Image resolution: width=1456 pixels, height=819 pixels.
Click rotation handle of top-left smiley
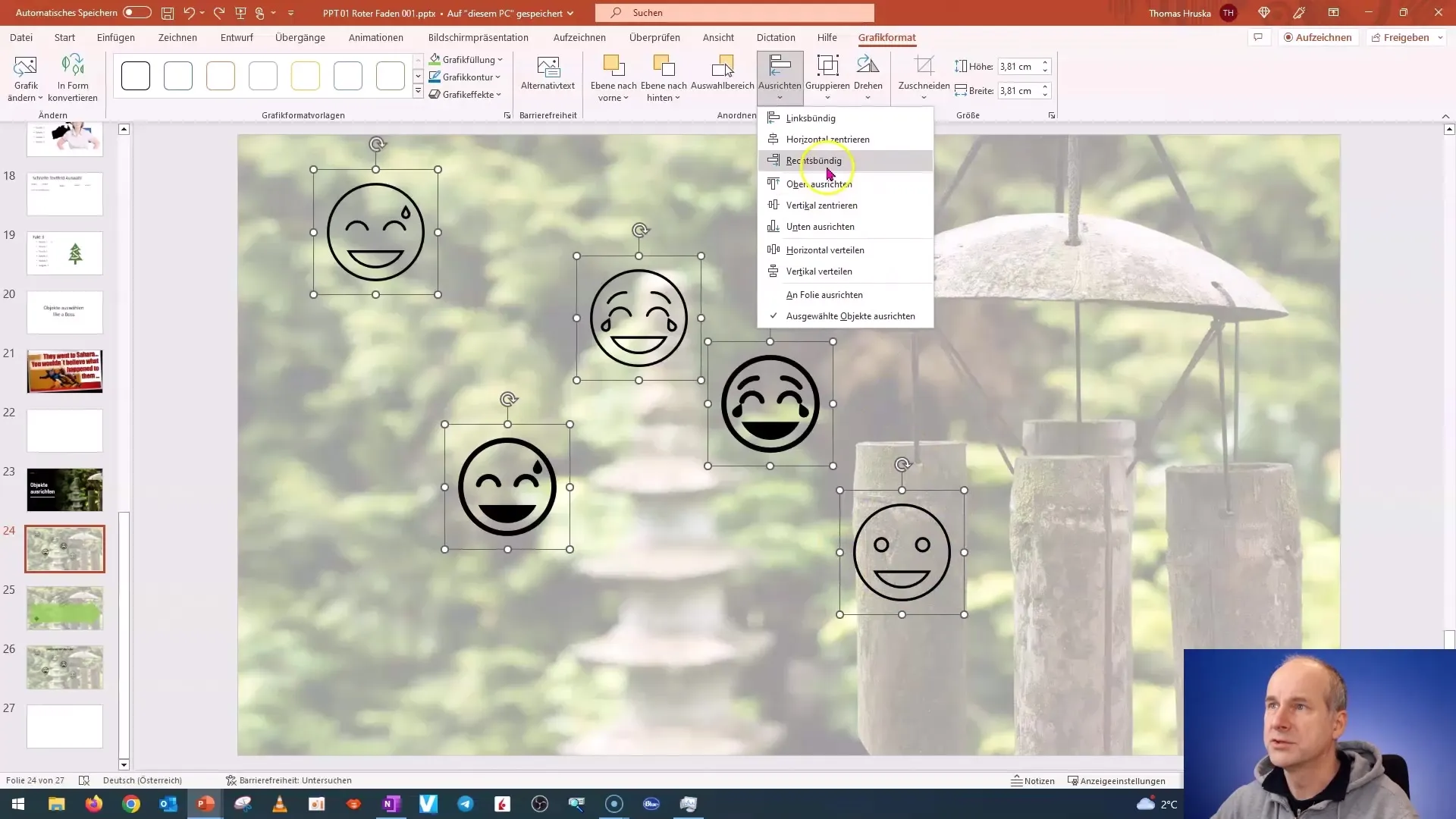377,144
